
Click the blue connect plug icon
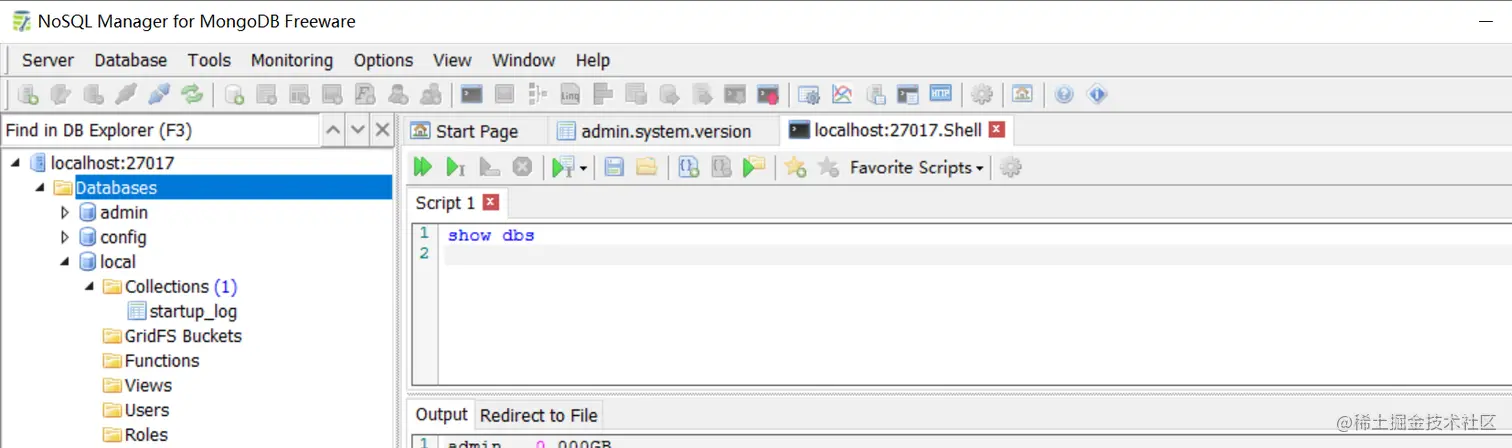(x=159, y=95)
